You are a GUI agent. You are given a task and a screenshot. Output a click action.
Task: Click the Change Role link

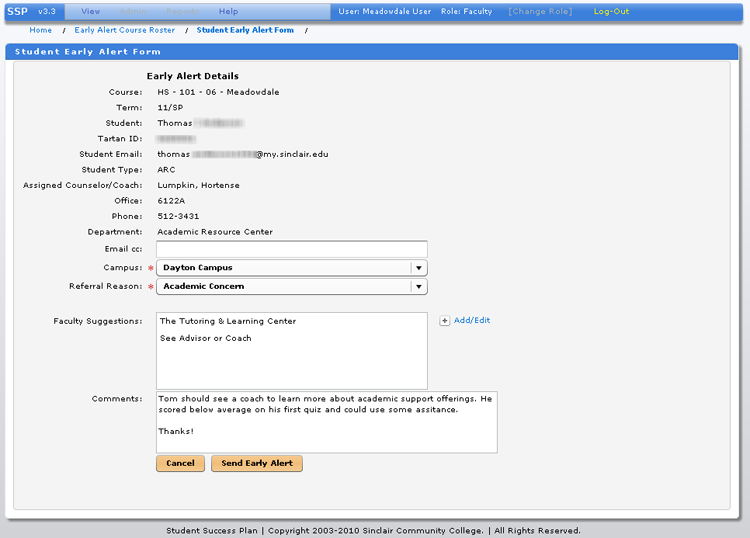point(539,11)
